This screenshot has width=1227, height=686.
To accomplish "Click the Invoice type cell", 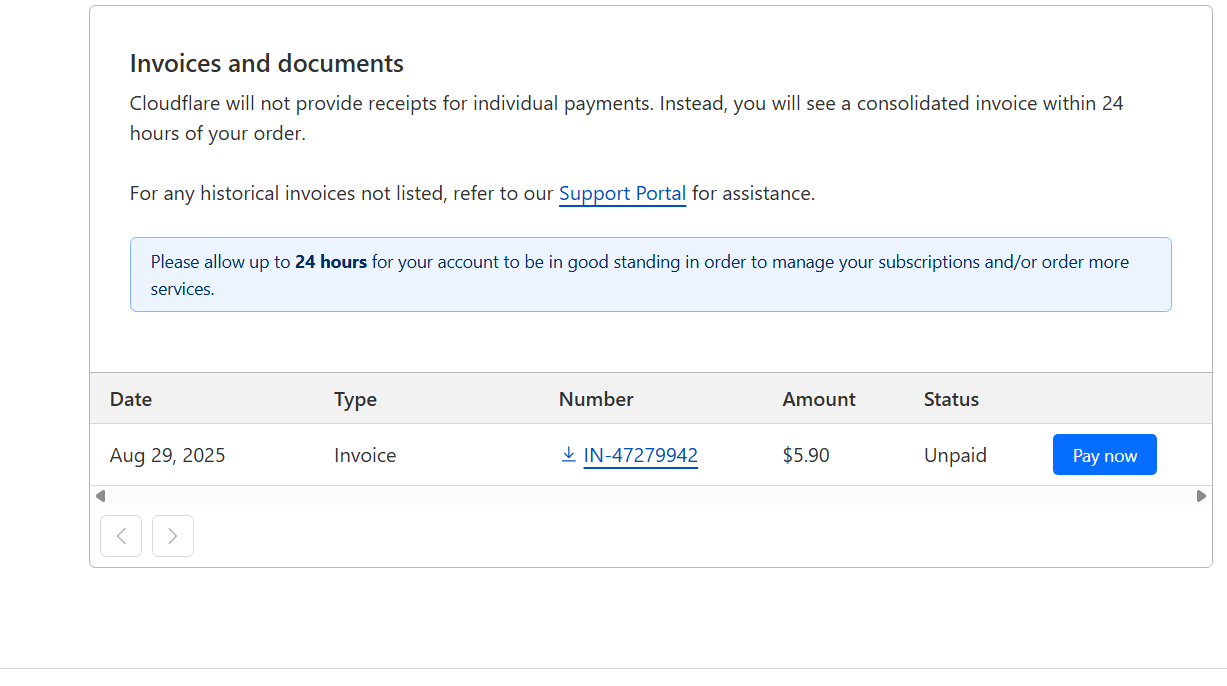I will [x=365, y=456].
